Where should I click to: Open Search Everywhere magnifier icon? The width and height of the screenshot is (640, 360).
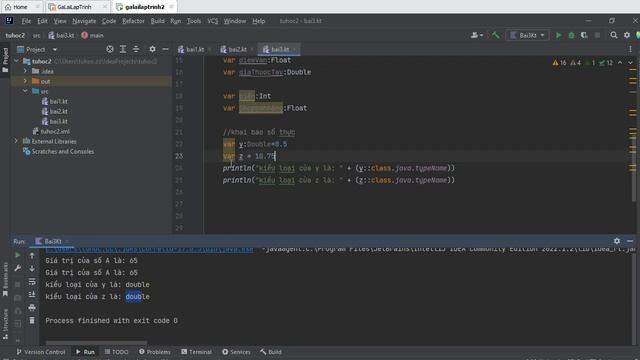pos(613,36)
